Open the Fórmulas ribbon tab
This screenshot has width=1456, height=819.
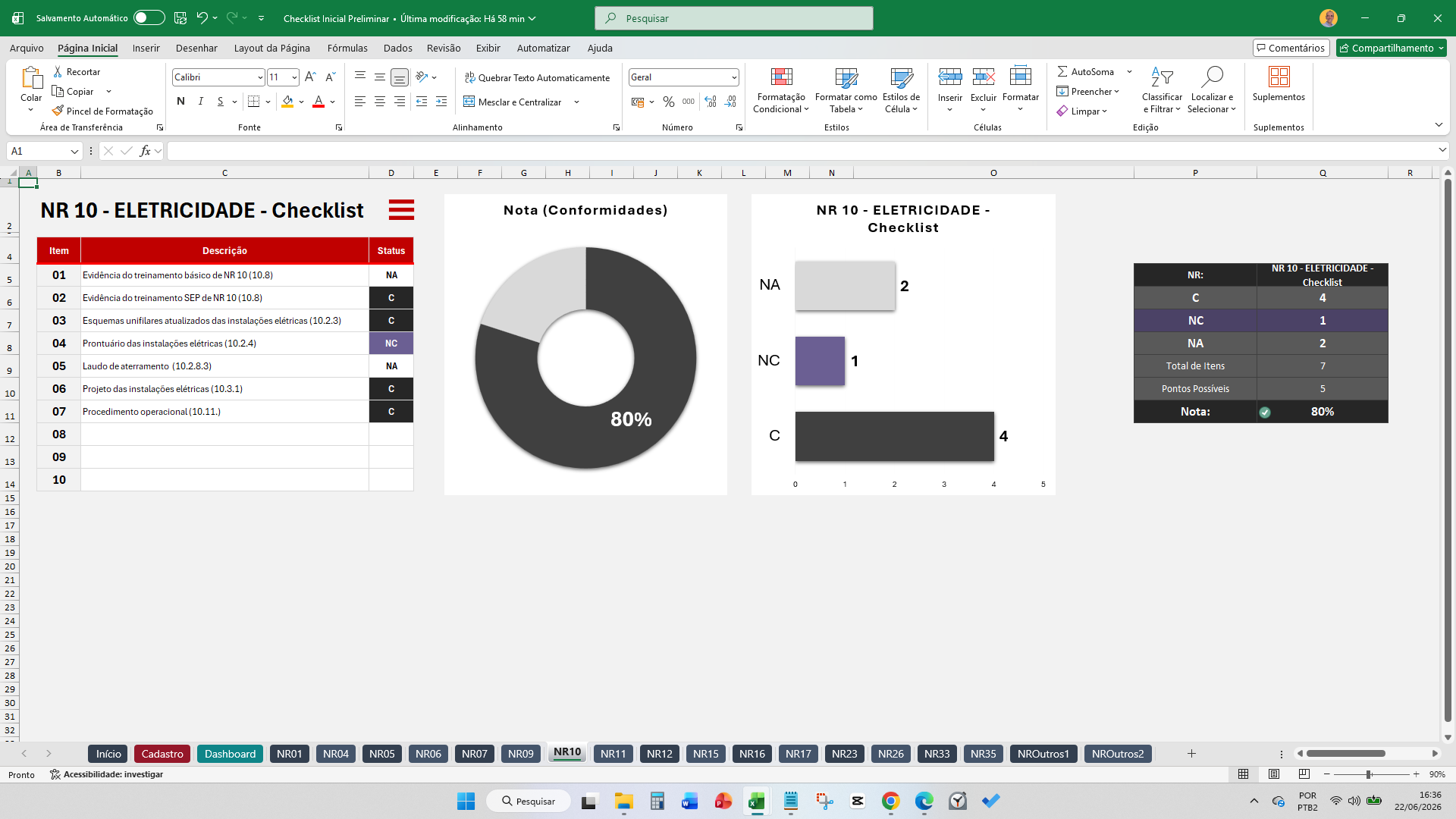[x=347, y=48]
